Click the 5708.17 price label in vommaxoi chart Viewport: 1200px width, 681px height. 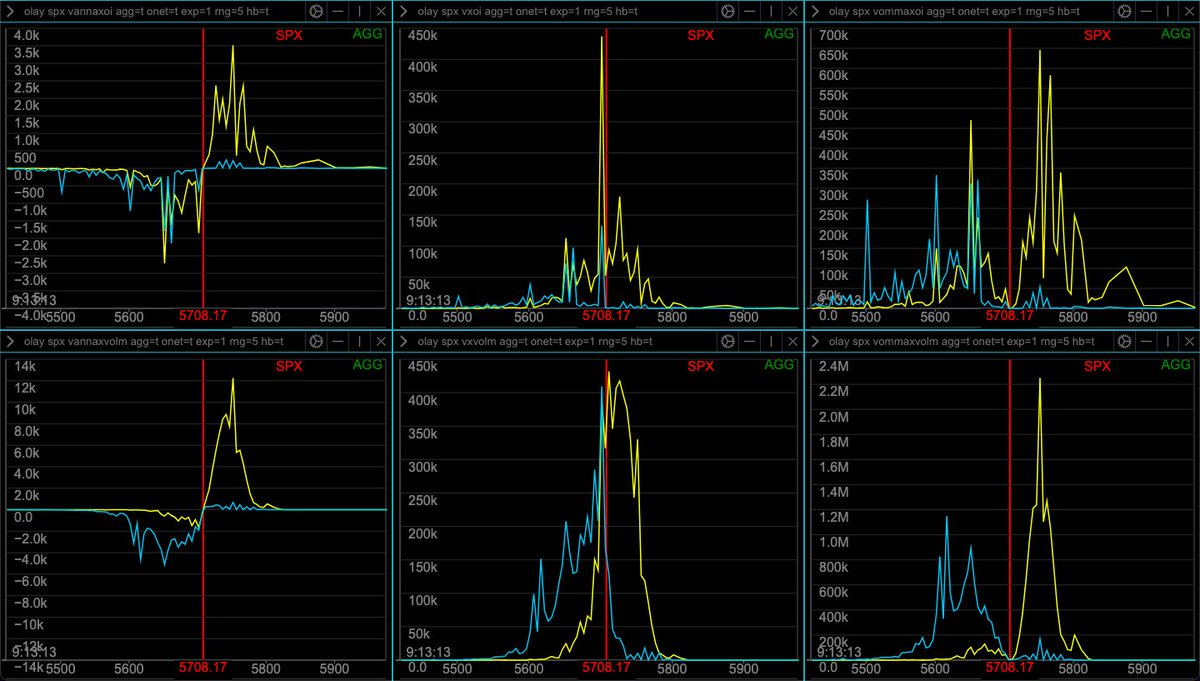pos(1010,316)
